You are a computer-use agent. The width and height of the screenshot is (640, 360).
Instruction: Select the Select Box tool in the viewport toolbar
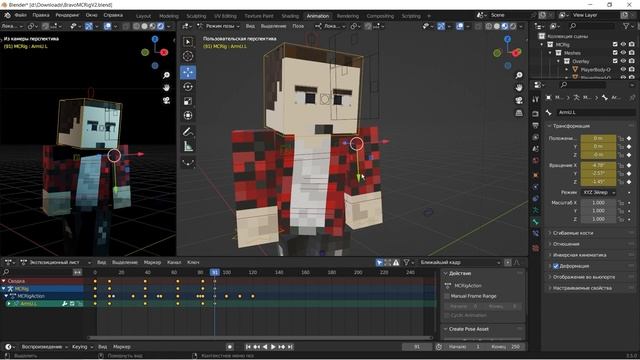pyautogui.click(x=188, y=42)
